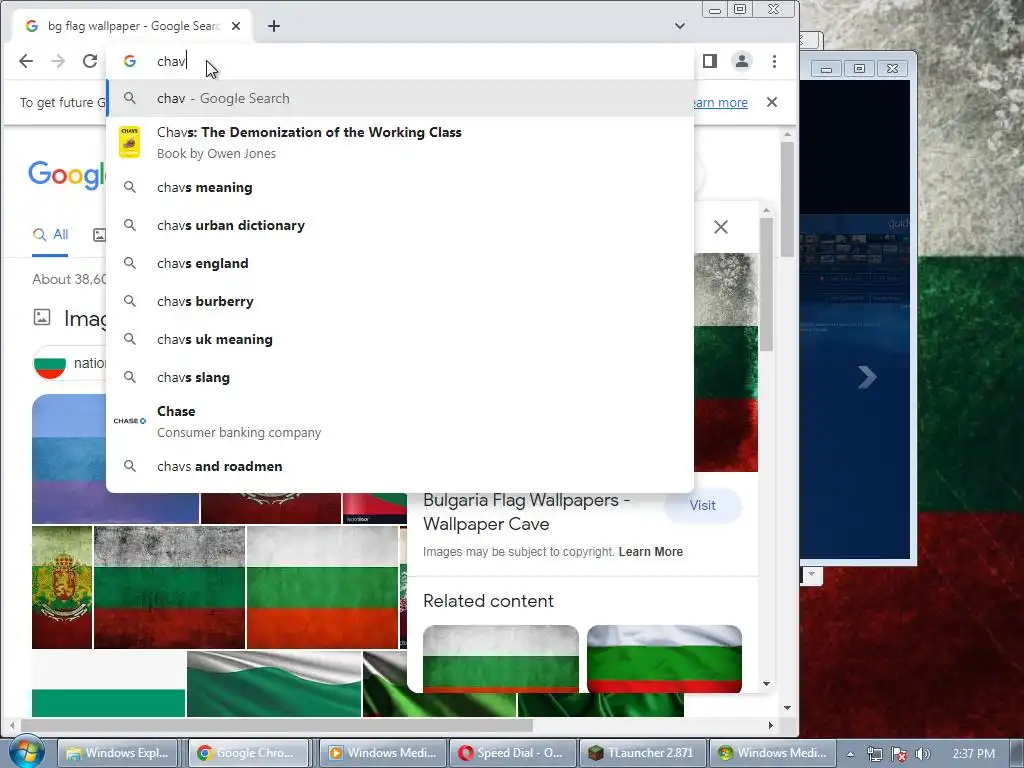Click the preview panel scrollbar down arrow
This screenshot has height=768, width=1024.
point(767,684)
